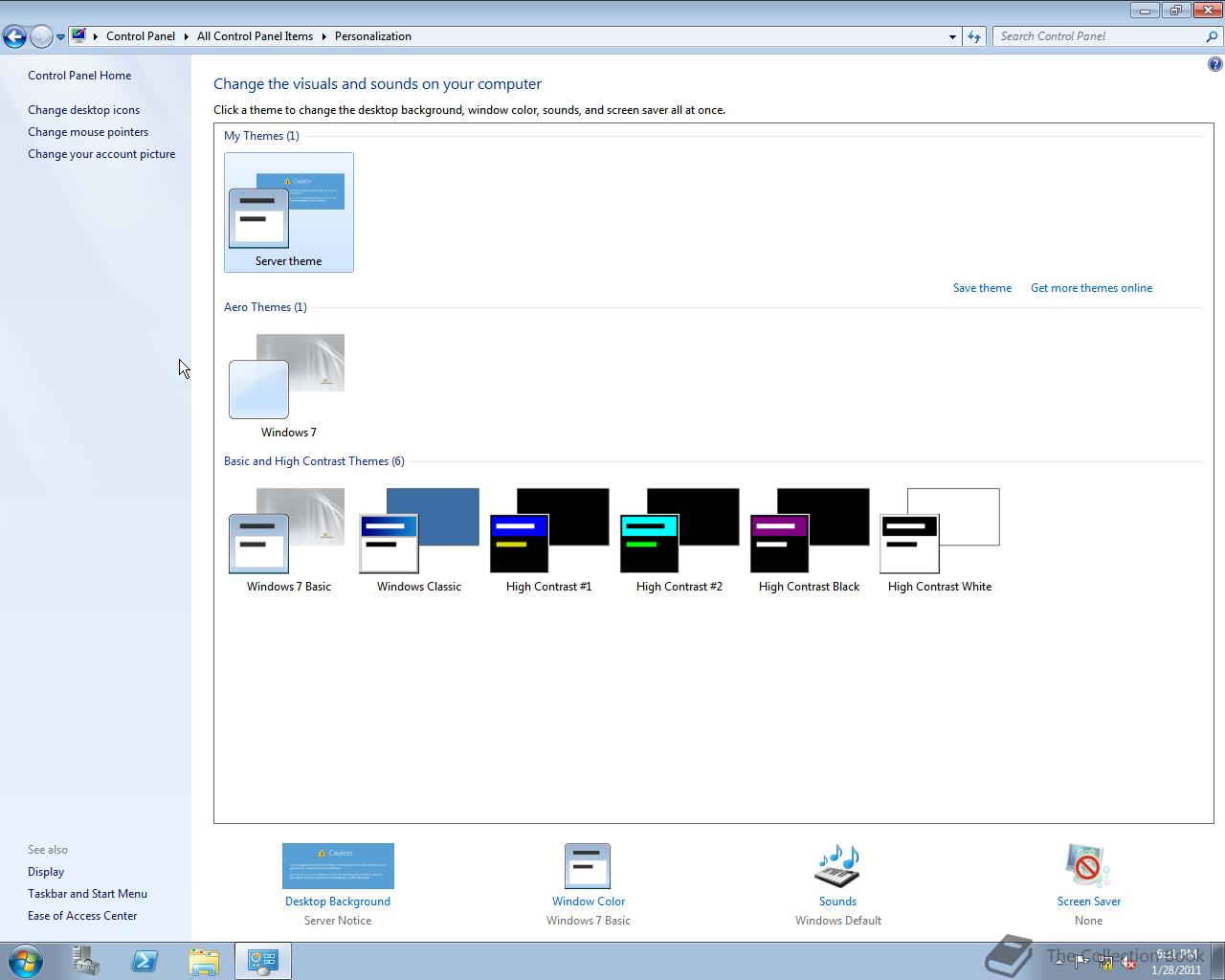1225x980 pixels.
Task: Expand the arrow after Control Panel breadcrumb
Action: (x=187, y=36)
